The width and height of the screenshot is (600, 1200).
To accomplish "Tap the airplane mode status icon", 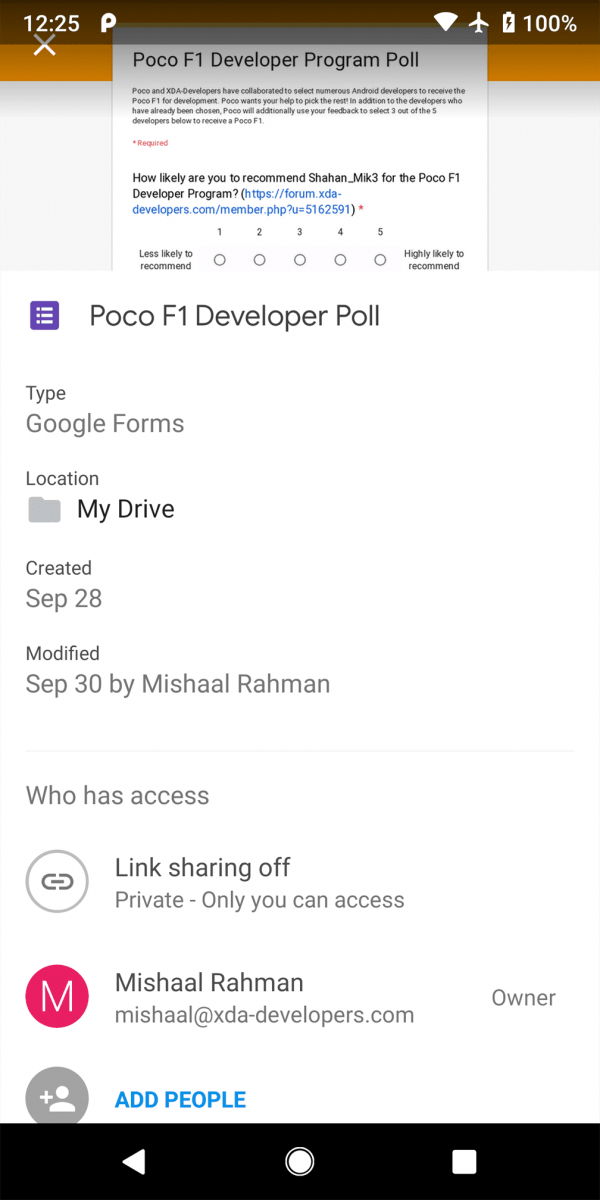I will (479, 21).
